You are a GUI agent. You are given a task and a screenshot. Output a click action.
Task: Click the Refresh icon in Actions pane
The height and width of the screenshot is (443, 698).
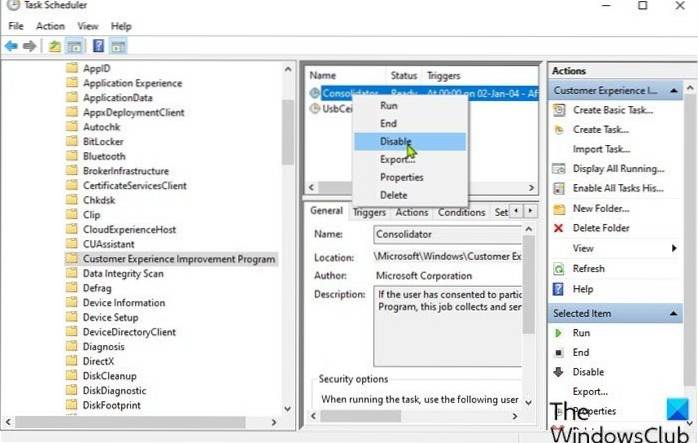tap(559, 269)
